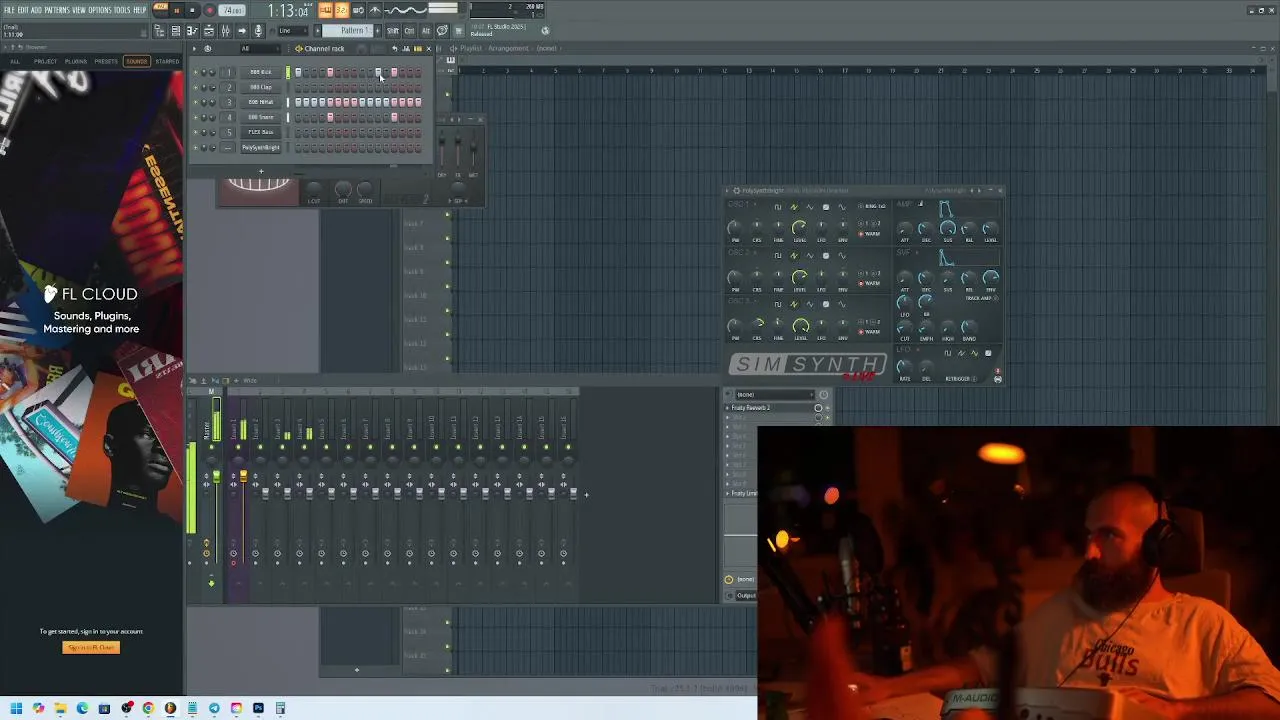The image size is (1280, 720).
Task: Switch browser to the STARRED tab
Action: pos(167,61)
